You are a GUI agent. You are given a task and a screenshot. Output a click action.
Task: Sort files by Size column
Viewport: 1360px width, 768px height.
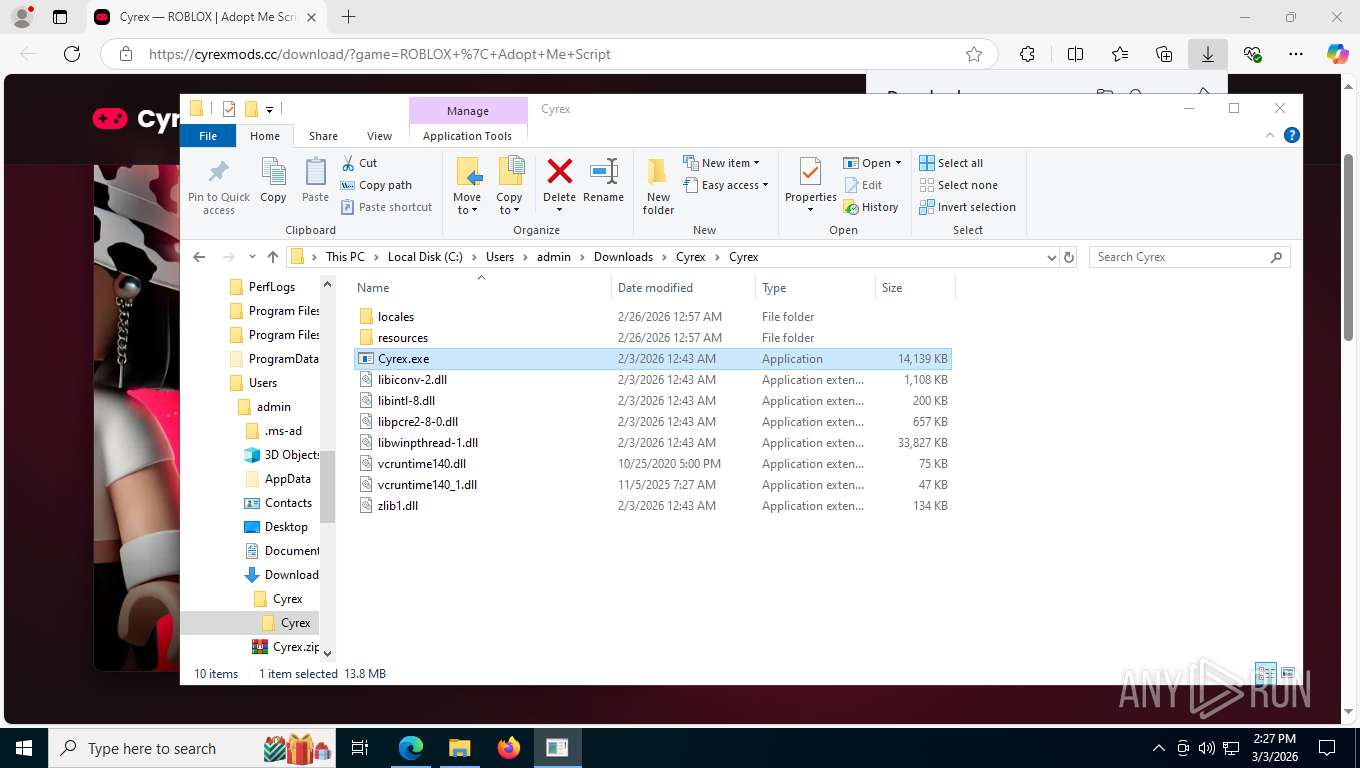pyautogui.click(x=915, y=288)
